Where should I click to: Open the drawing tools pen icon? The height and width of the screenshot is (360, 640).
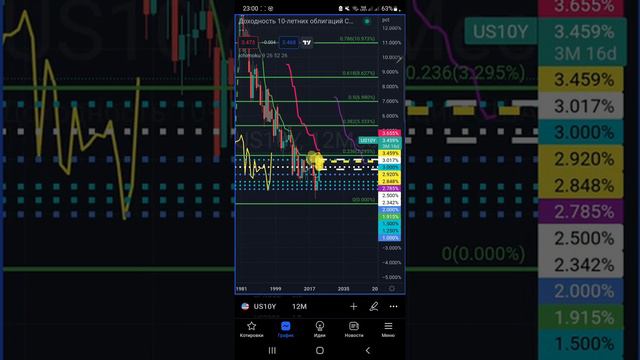(373, 306)
